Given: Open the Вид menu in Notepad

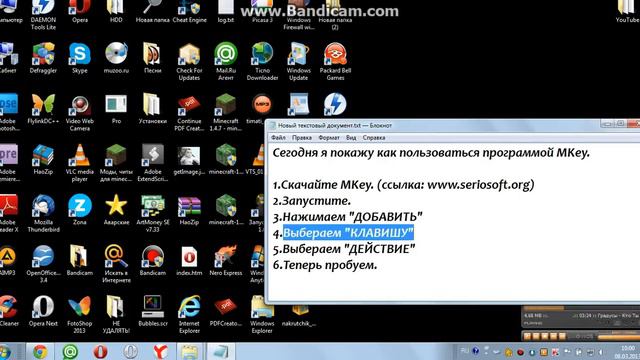Looking at the screenshot, I should click(351, 138).
